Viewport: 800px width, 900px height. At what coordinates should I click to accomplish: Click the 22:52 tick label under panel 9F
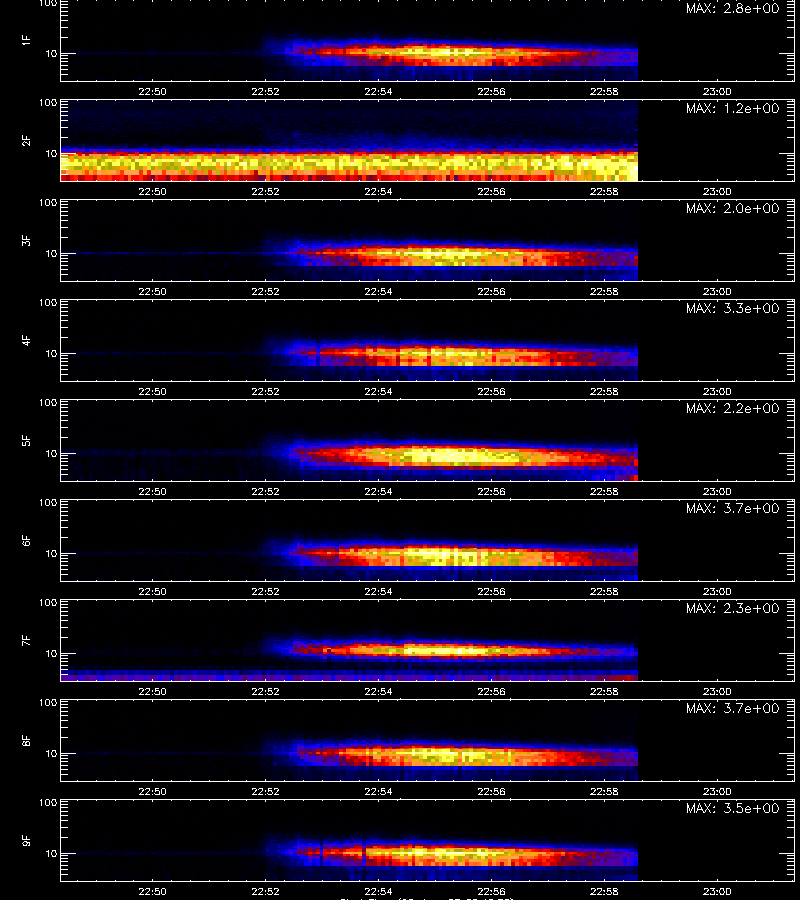pos(265,891)
